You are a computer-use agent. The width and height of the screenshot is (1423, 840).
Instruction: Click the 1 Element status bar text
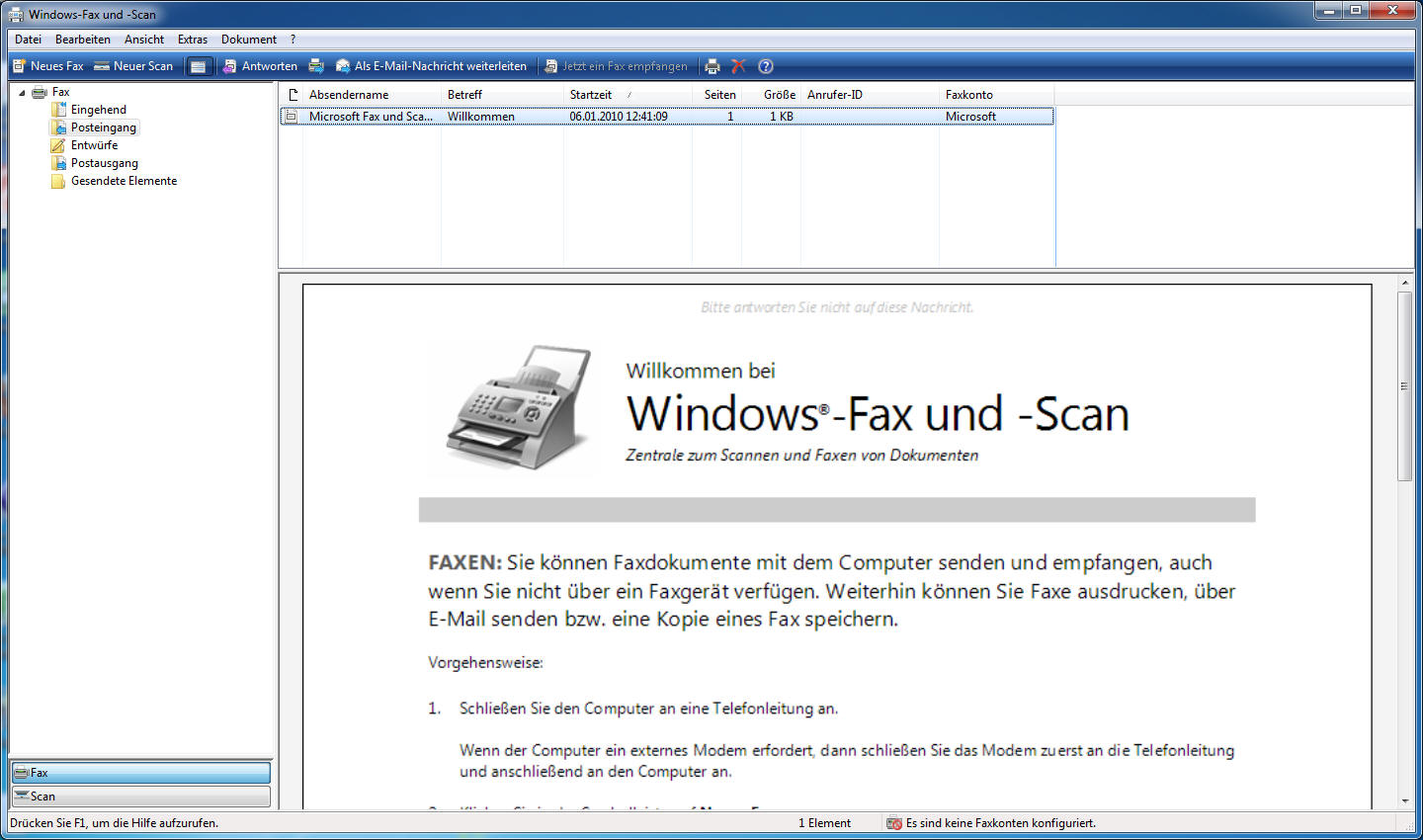click(824, 823)
